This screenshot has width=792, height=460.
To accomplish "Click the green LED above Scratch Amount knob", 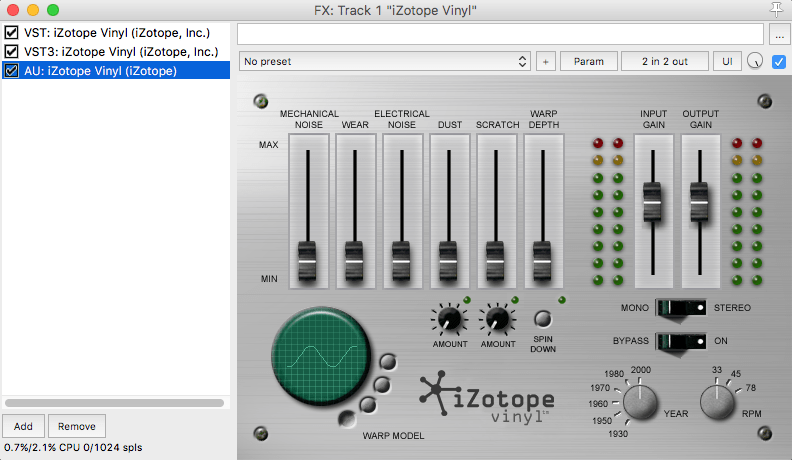I will pos(515,300).
